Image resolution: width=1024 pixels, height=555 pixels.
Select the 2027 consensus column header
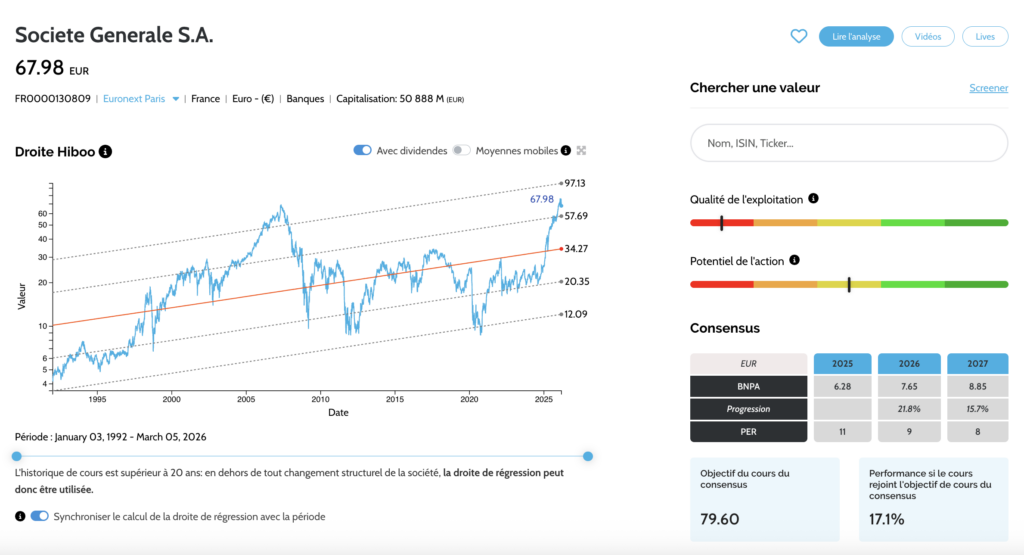tap(977, 363)
